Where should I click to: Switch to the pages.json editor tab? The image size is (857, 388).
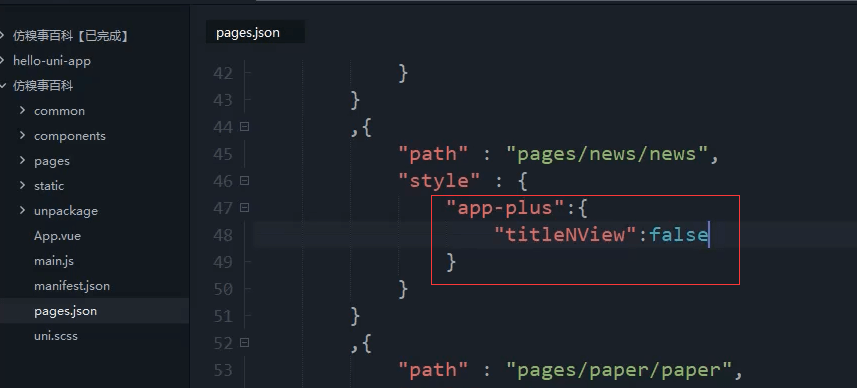click(x=255, y=33)
